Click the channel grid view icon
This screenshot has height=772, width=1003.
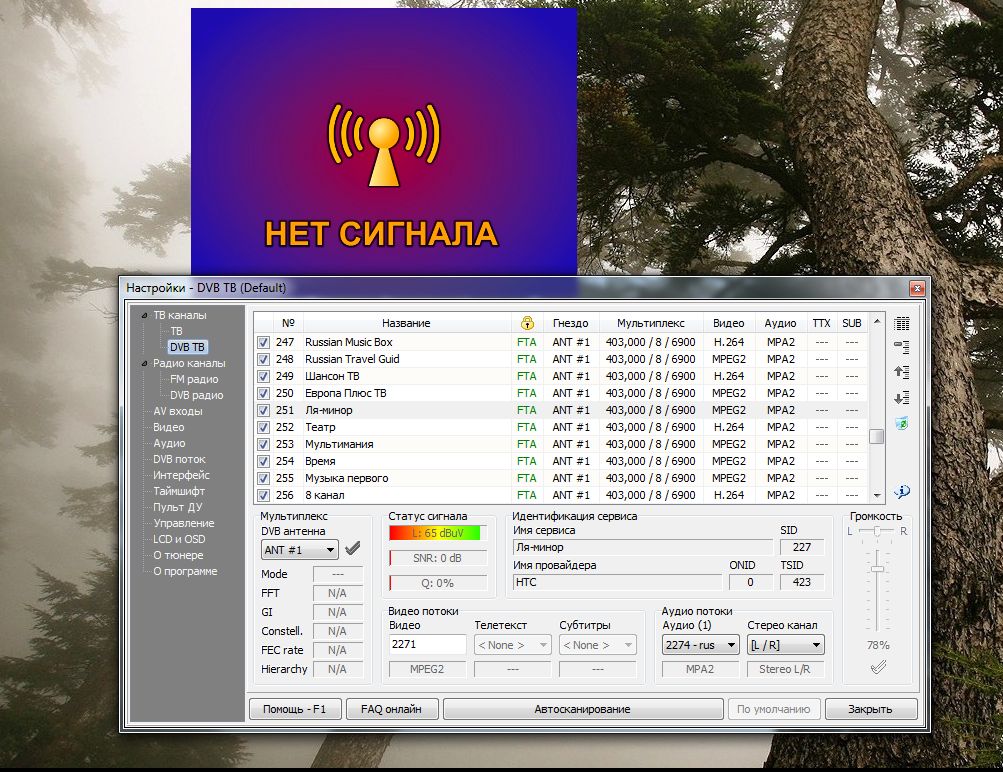pyautogui.click(x=902, y=323)
